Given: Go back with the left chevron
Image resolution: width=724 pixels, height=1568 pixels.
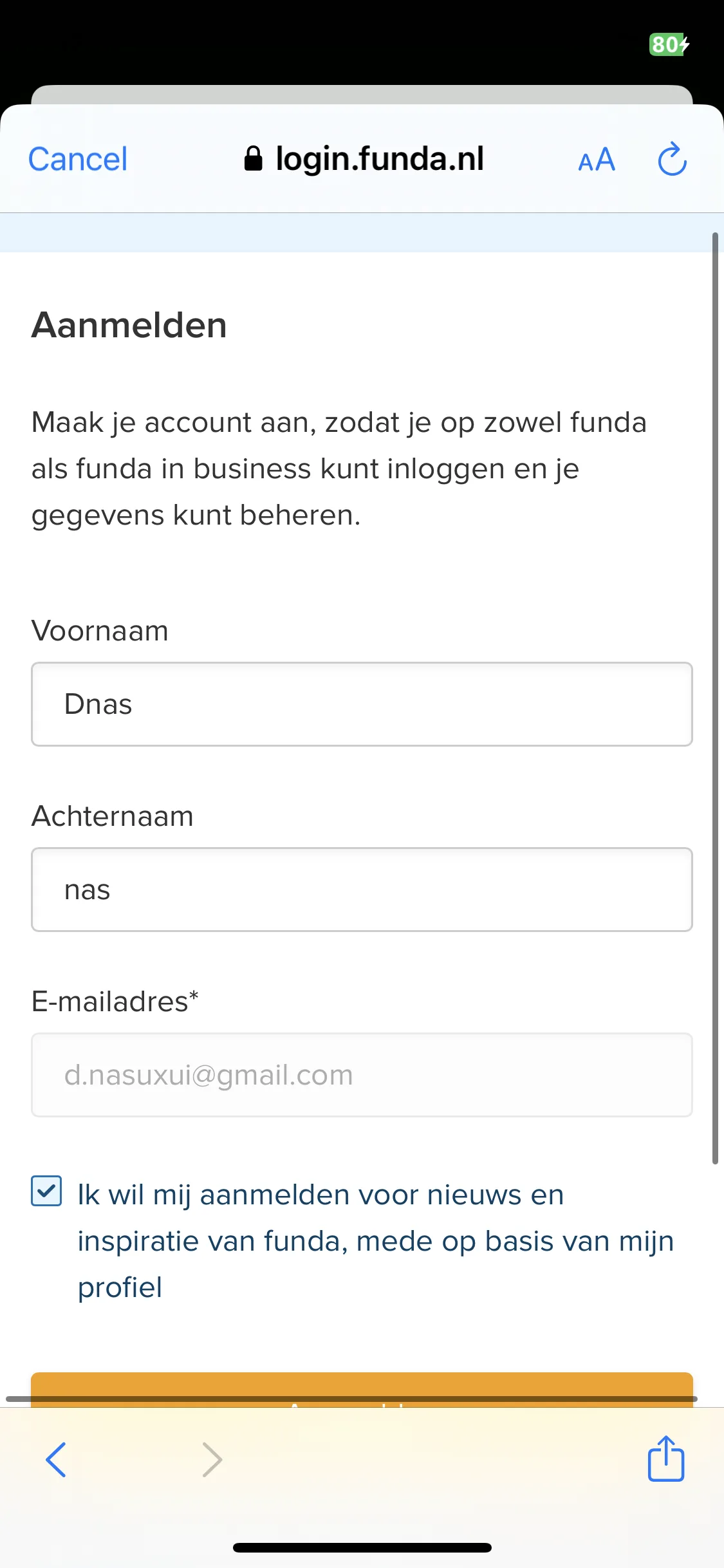Looking at the screenshot, I should (56, 1459).
